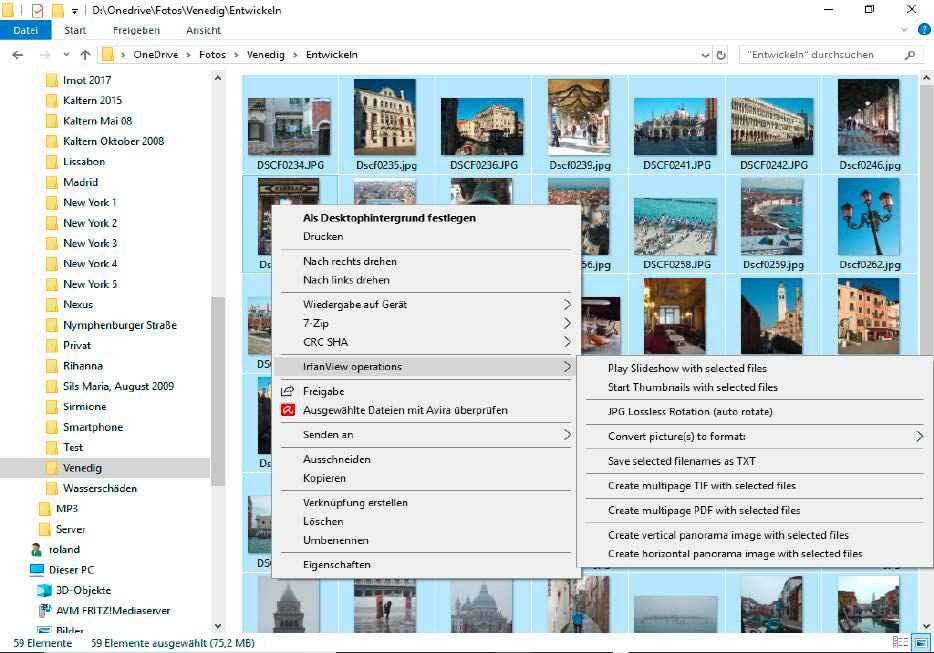Click the Avira scan icon
934x653 pixels.
[x=288, y=410]
